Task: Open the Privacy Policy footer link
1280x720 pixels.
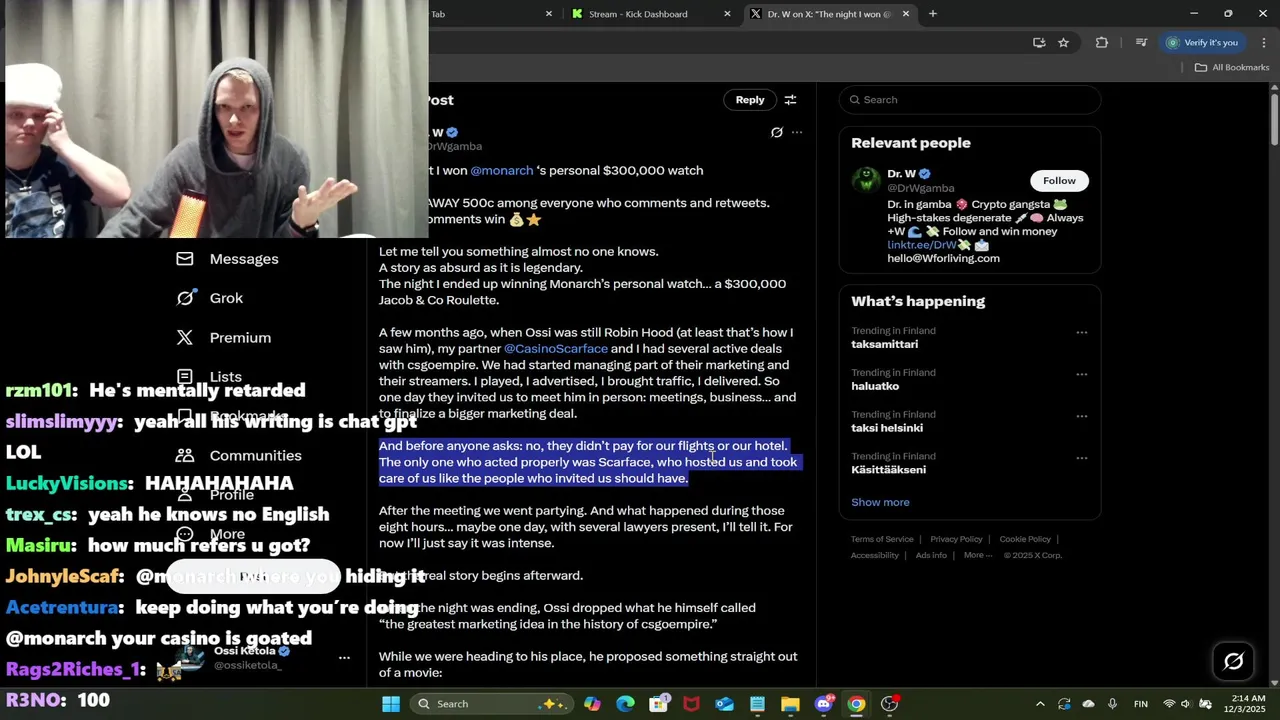Action: [x=957, y=539]
